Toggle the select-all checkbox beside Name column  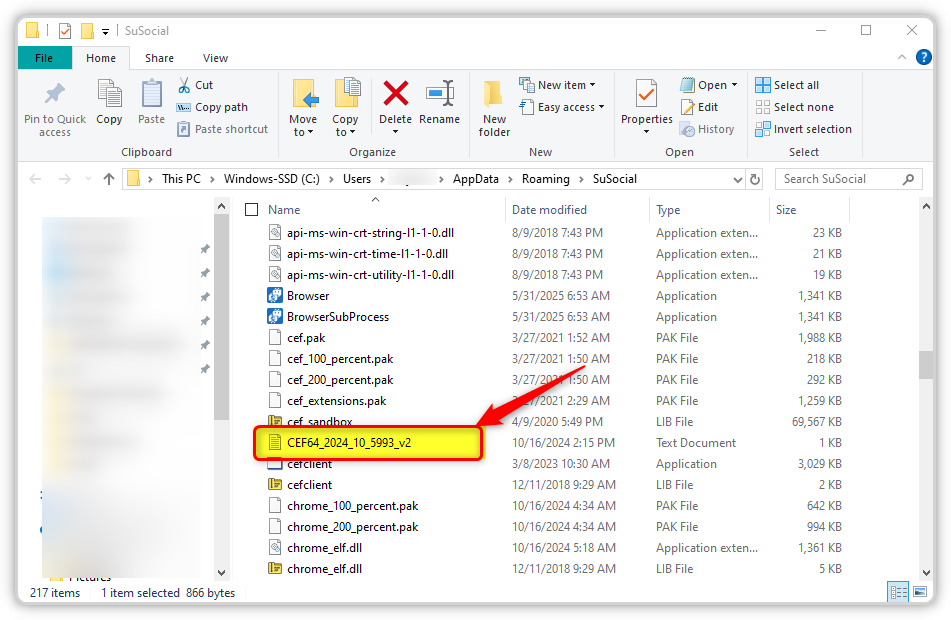point(252,210)
